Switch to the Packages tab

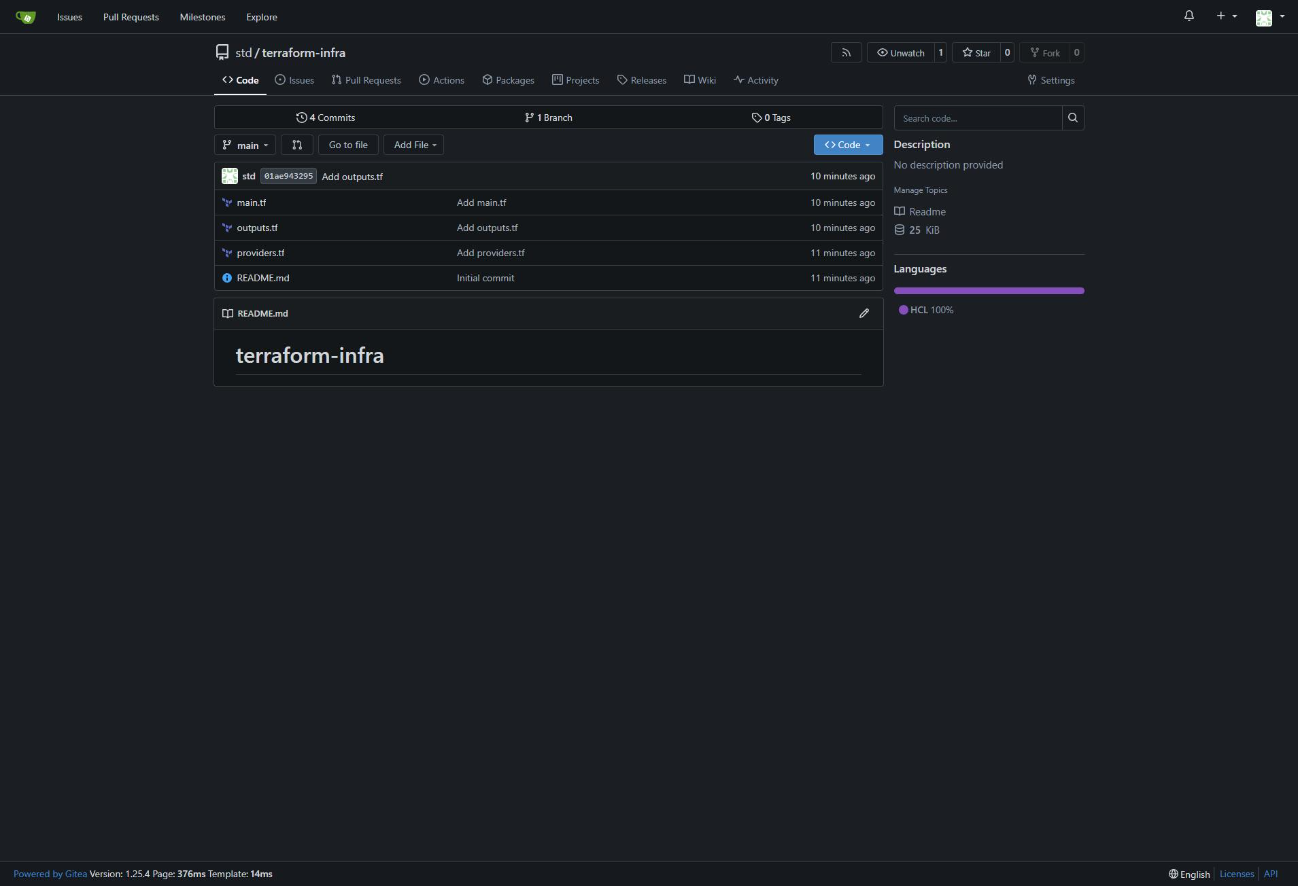[508, 80]
